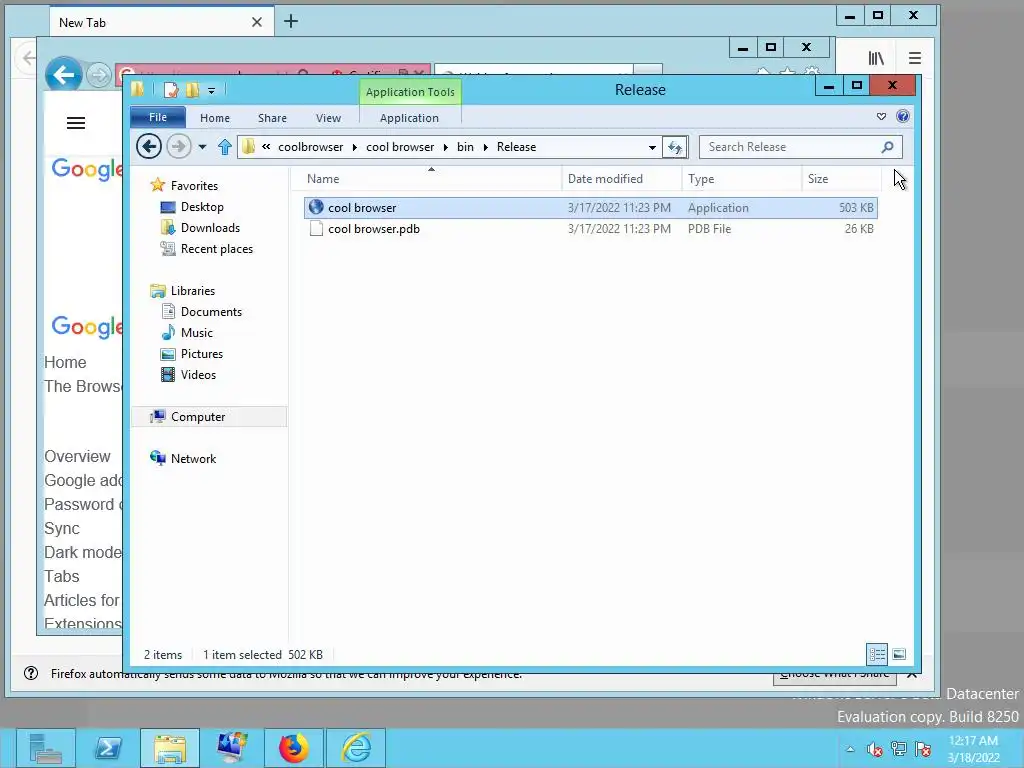
Task: Expand the address bar history dropdown
Action: [652, 148]
